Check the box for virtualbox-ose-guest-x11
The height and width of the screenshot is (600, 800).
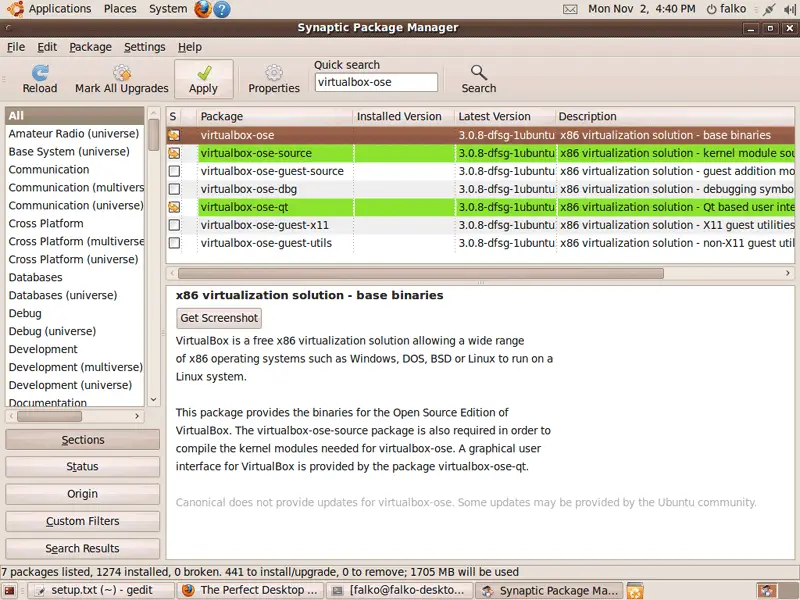pos(174,225)
